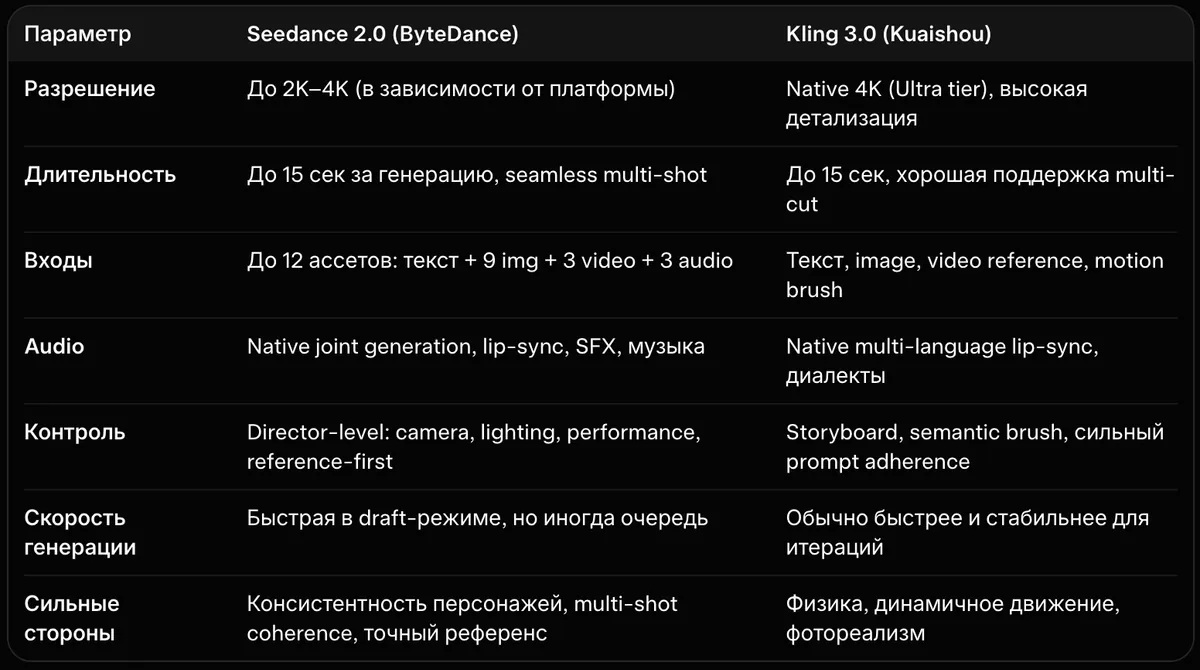Image resolution: width=1200 pixels, height=670 pixels.
Task: Click the 'Native joint generation' audio cell
Action: (476, 347)
